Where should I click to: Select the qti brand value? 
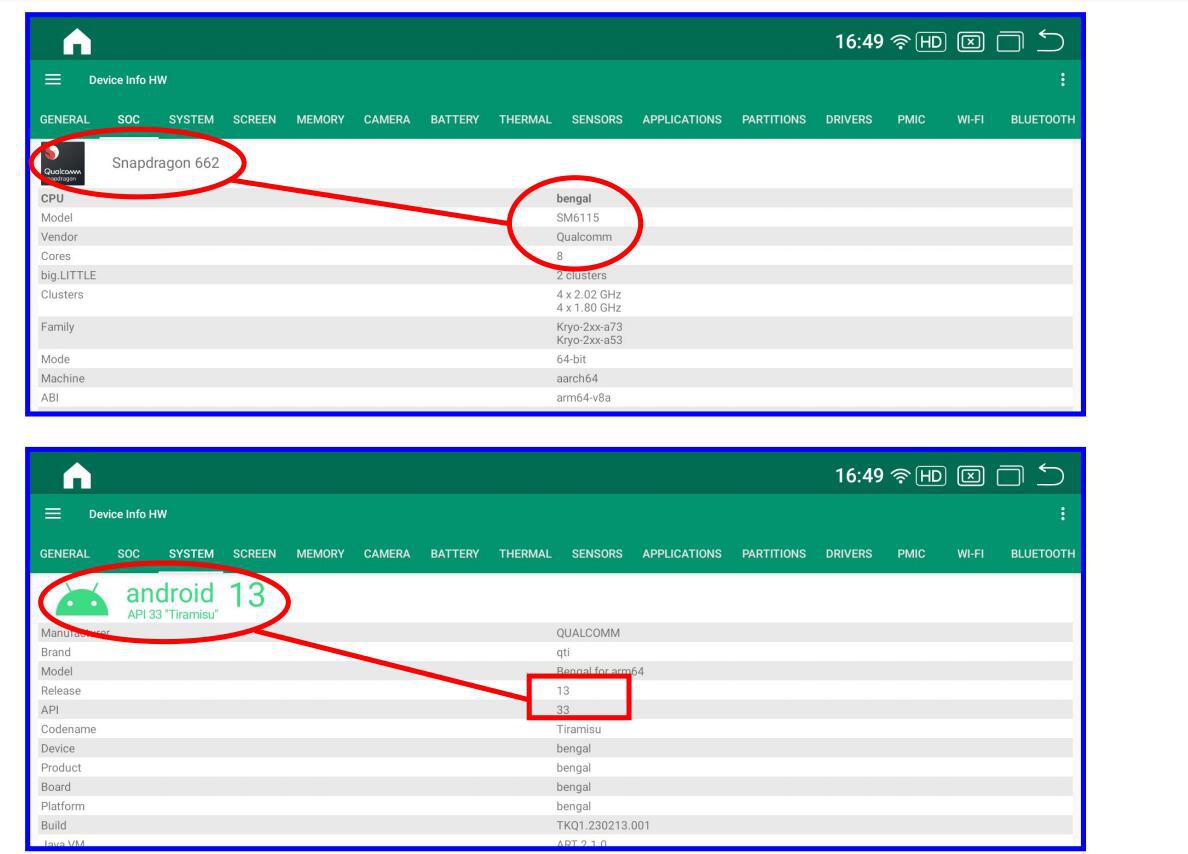point(563,652)
